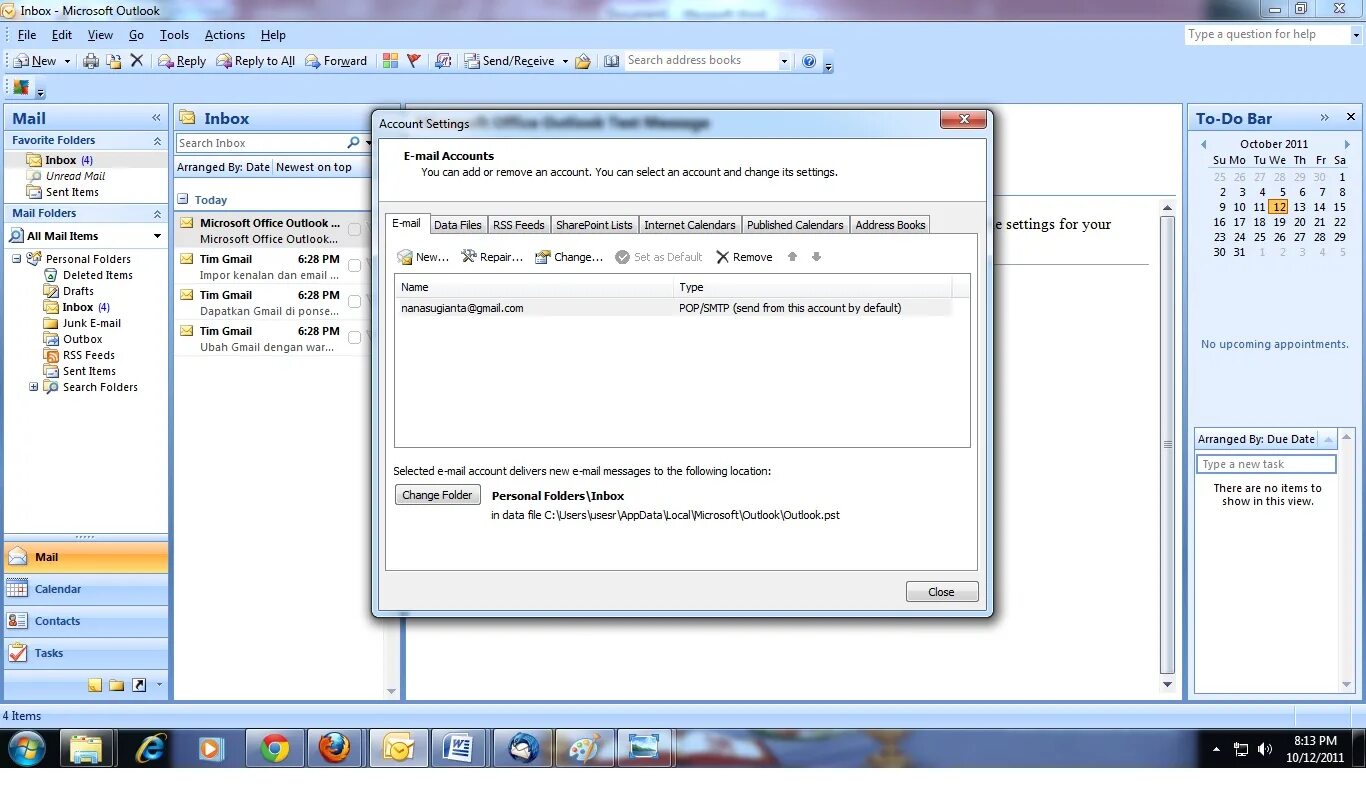Viewport: 1366px width, 800px height.
Task: Click Change… in Account Settings
Action: tap(569, 257)
